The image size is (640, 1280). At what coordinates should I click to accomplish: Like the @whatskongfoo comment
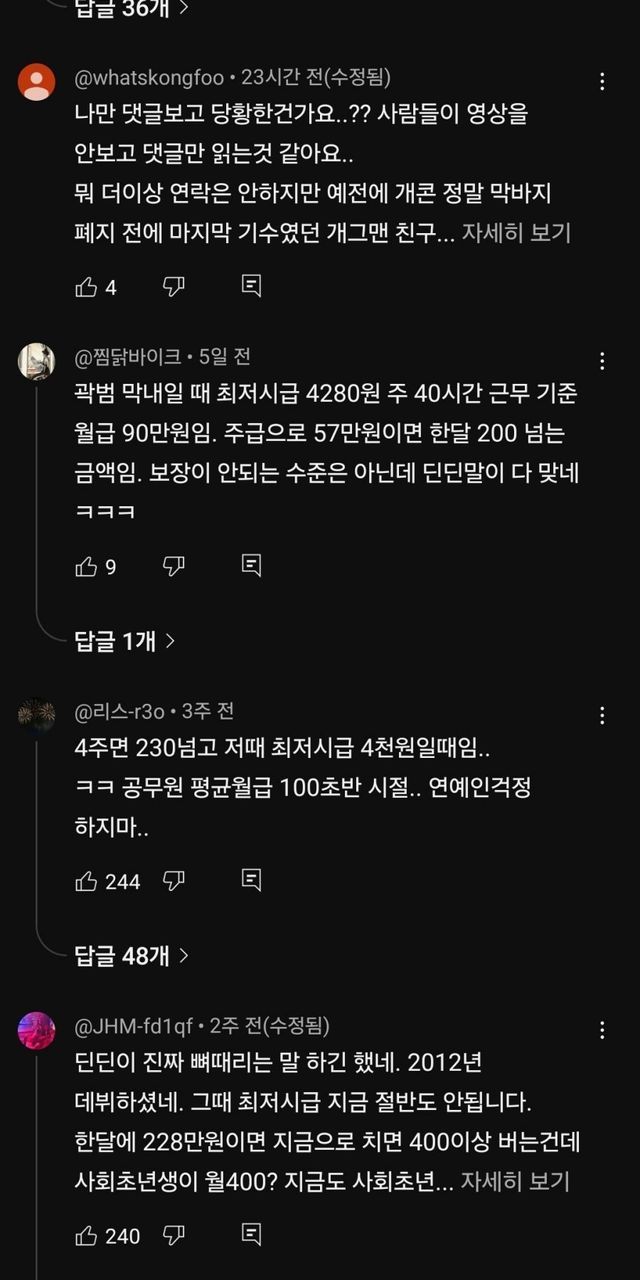87,287
